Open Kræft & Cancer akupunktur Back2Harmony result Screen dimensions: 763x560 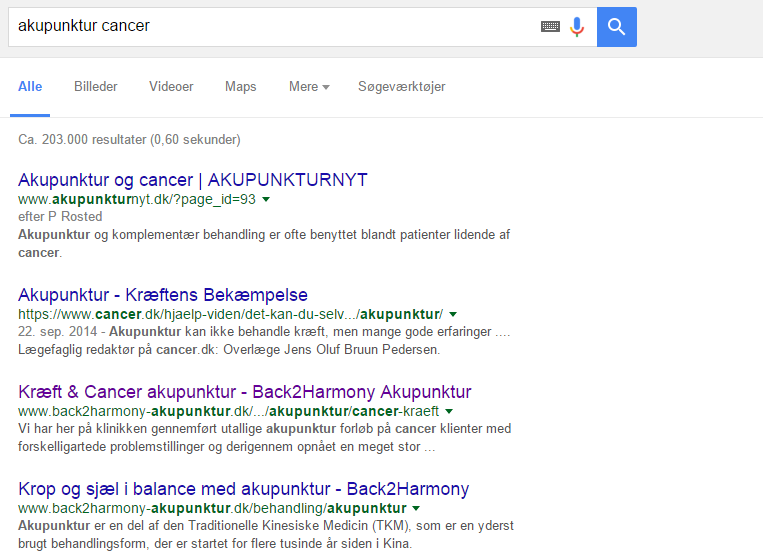coord(245,391)
